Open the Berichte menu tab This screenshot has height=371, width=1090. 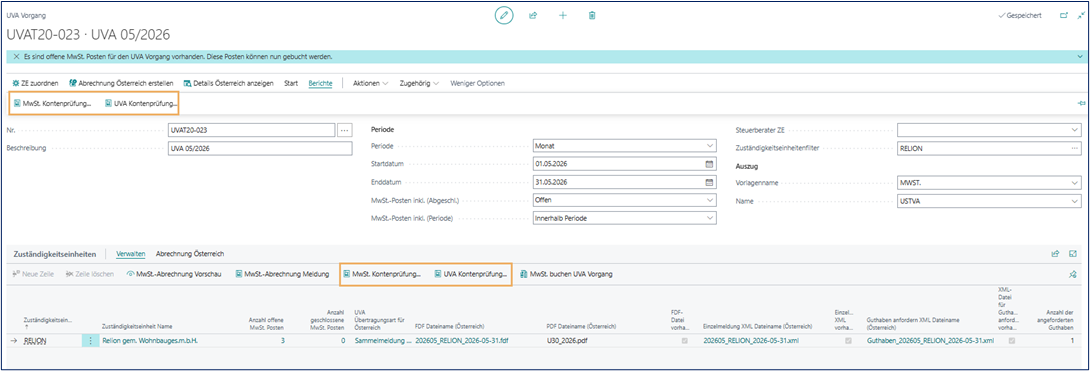[x=320, y=83]
